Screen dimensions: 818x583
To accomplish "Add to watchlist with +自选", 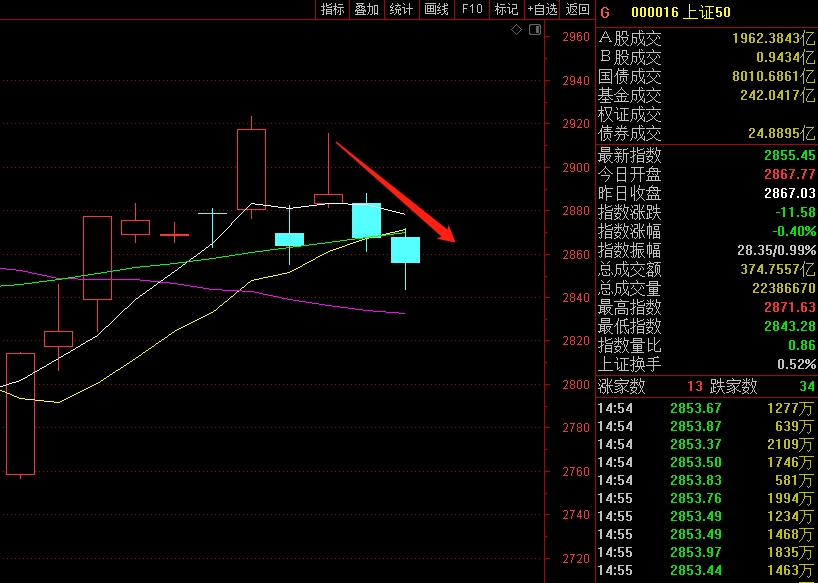I will pos(542,9).
